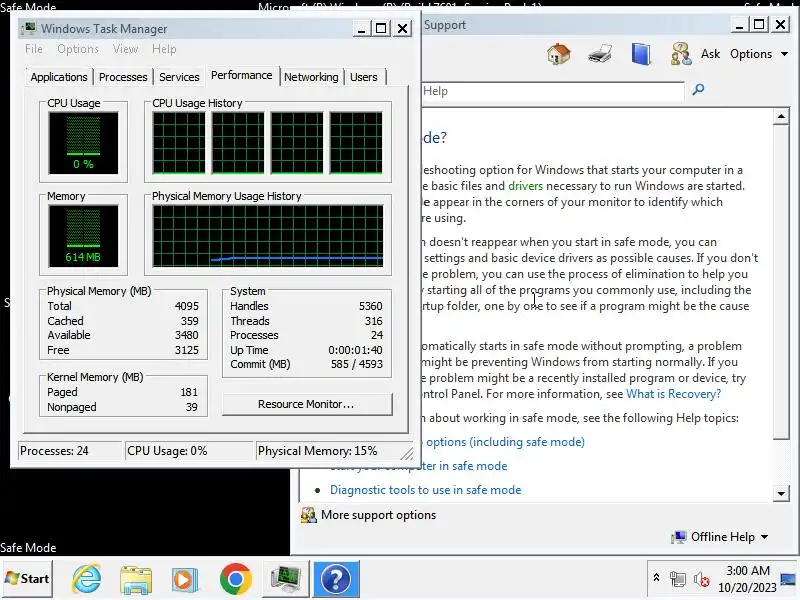Open the View menu in Task Manager
This screenshot has height=600, width=800.
(125, 49)
